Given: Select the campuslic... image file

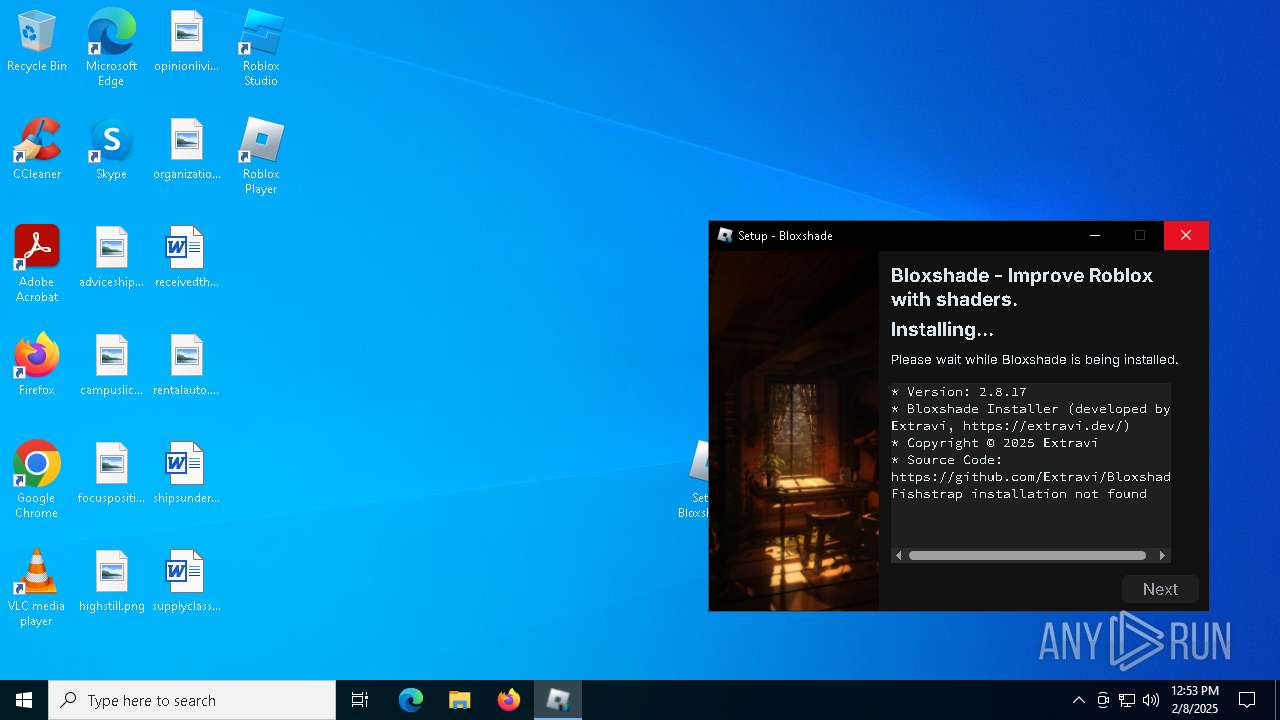Looking at the screenshot, I should pos(111,366).
